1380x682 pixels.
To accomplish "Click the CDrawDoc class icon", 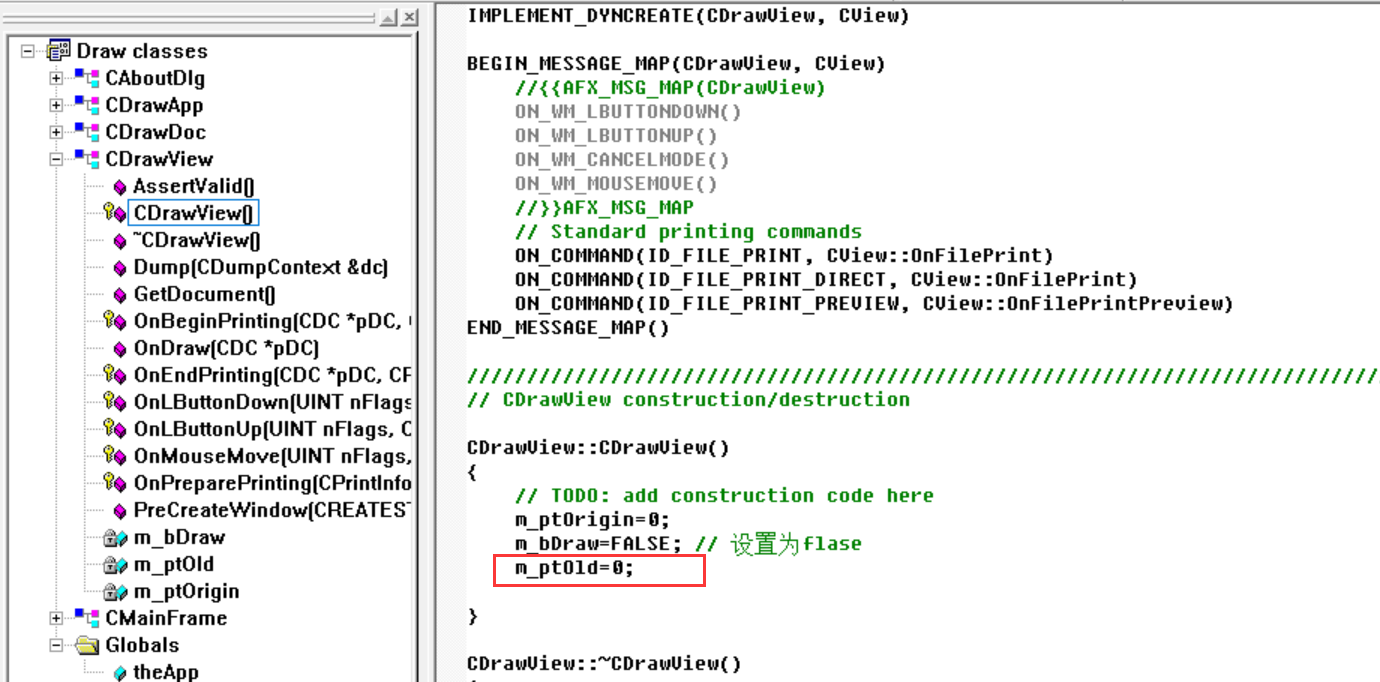I will (87, 132).
